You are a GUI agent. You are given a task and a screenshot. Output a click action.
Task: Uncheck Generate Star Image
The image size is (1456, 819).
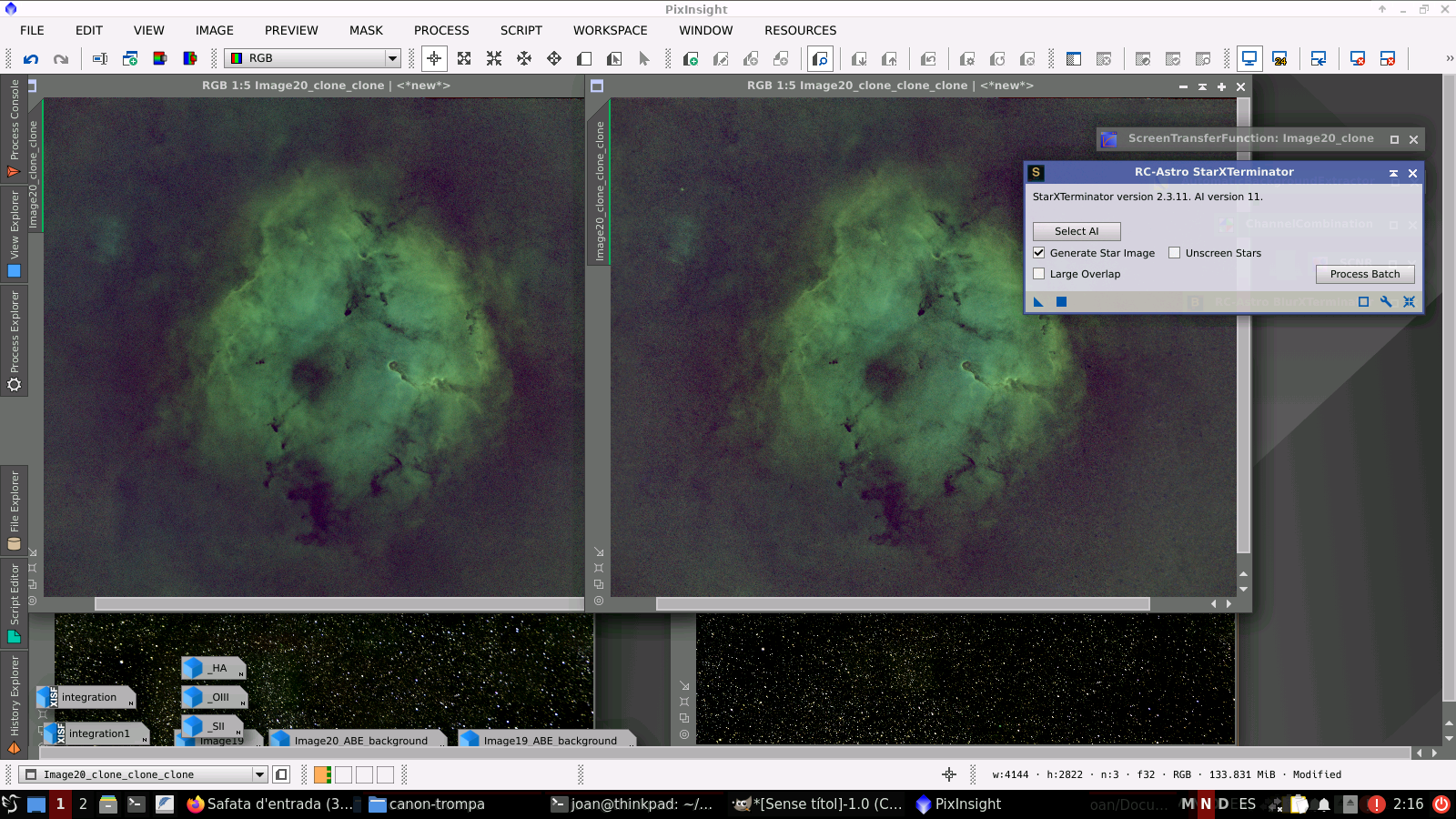click(x=1039, y=253)
